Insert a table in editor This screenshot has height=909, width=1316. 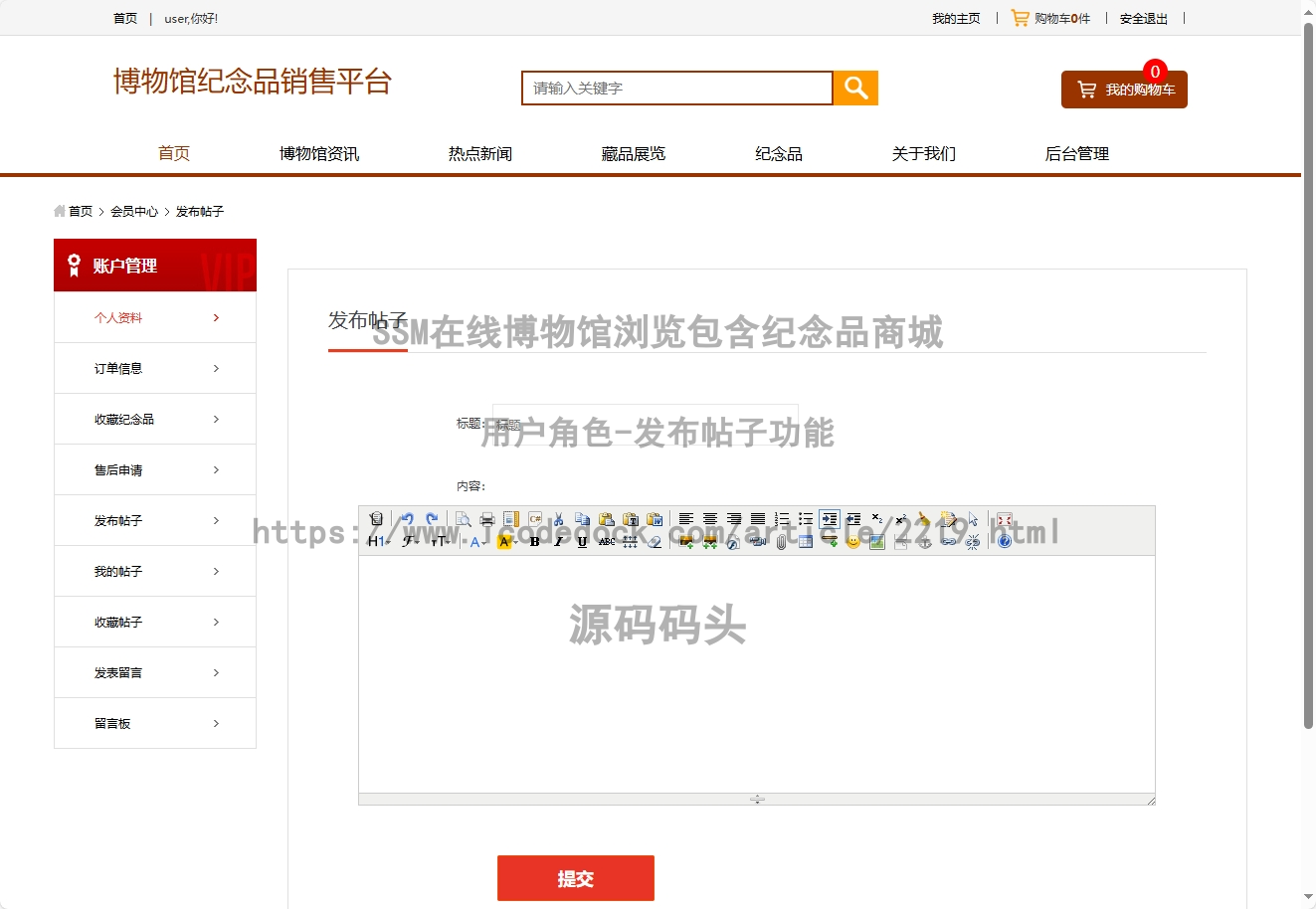coord(806,542)
